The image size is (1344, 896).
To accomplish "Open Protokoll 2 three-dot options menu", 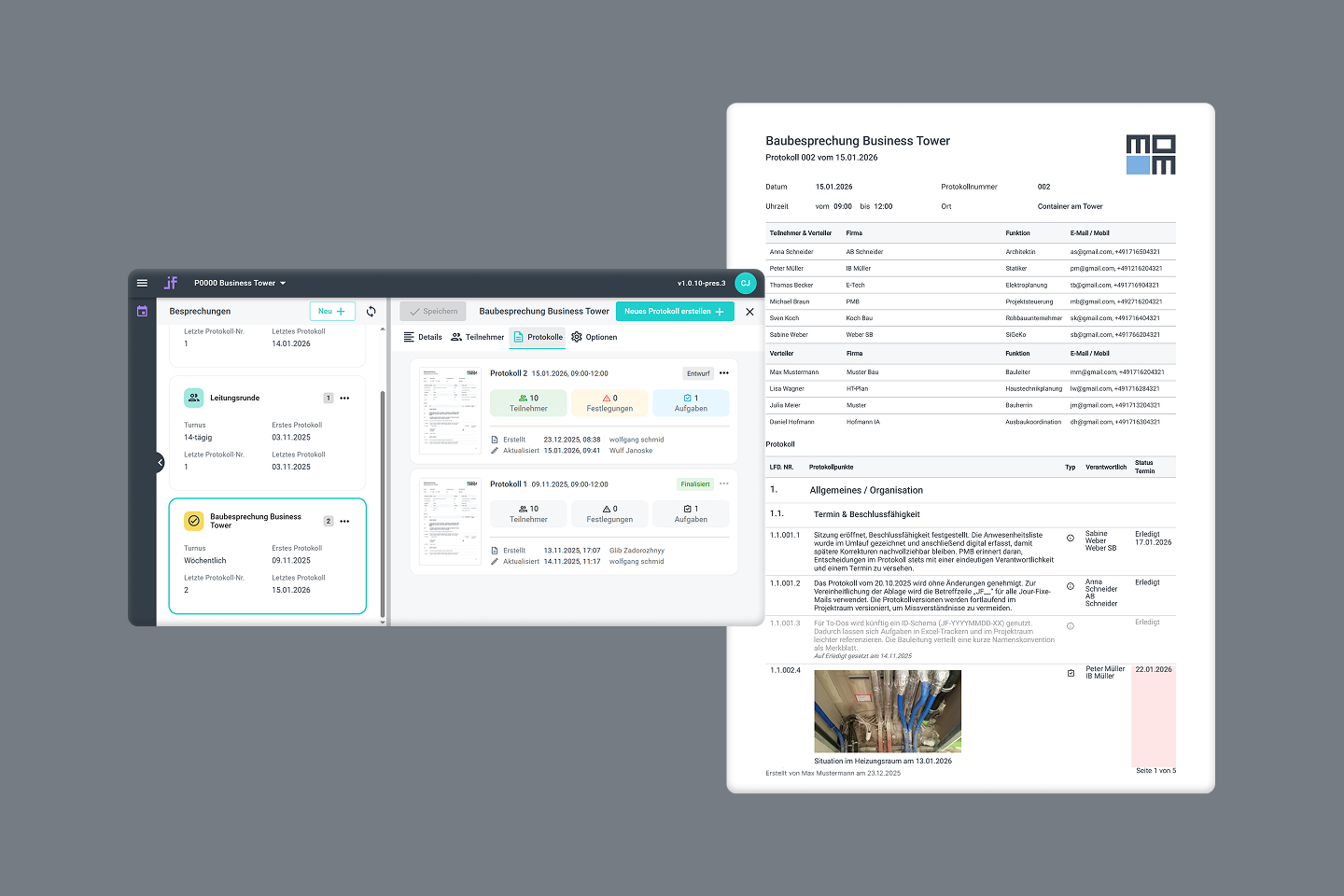I will click(x=724, y=373).
